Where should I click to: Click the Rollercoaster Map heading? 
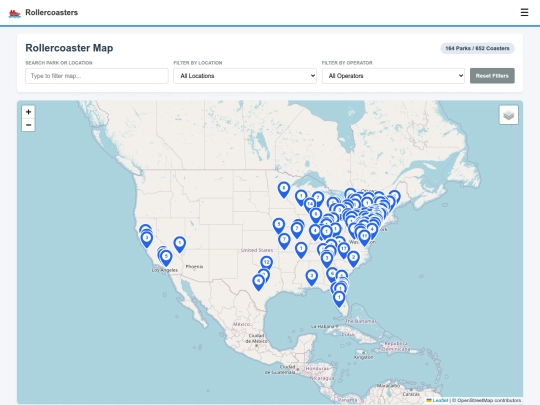click(x=69, y=48)
